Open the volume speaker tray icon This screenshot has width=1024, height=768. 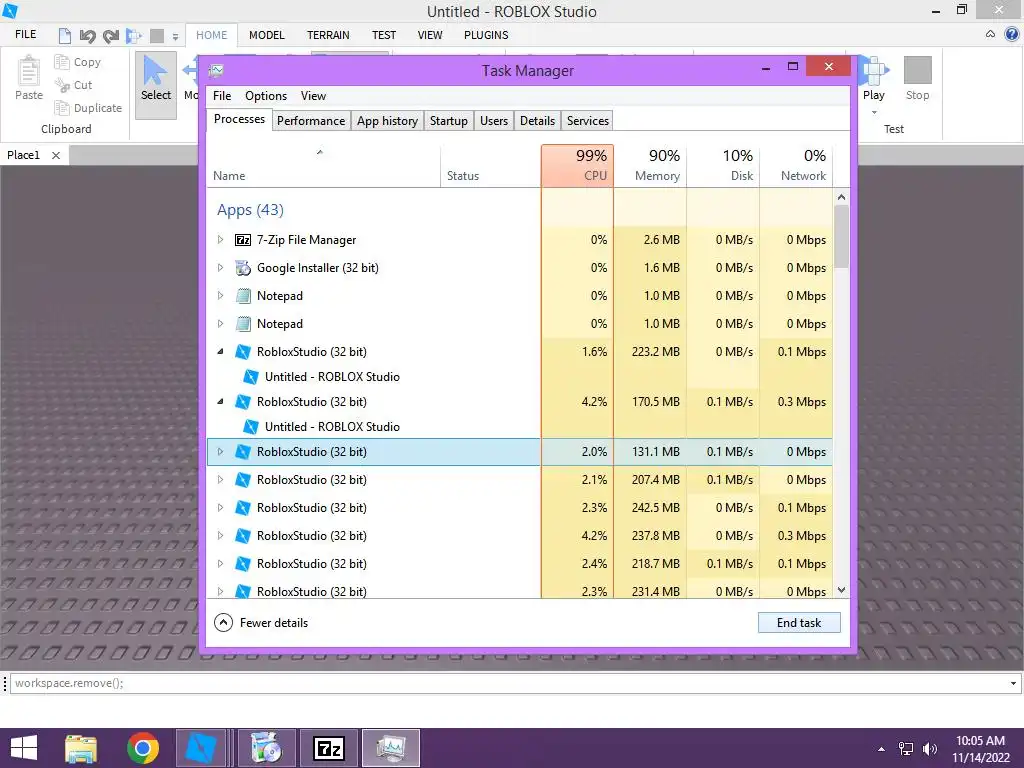coord(930,749)
